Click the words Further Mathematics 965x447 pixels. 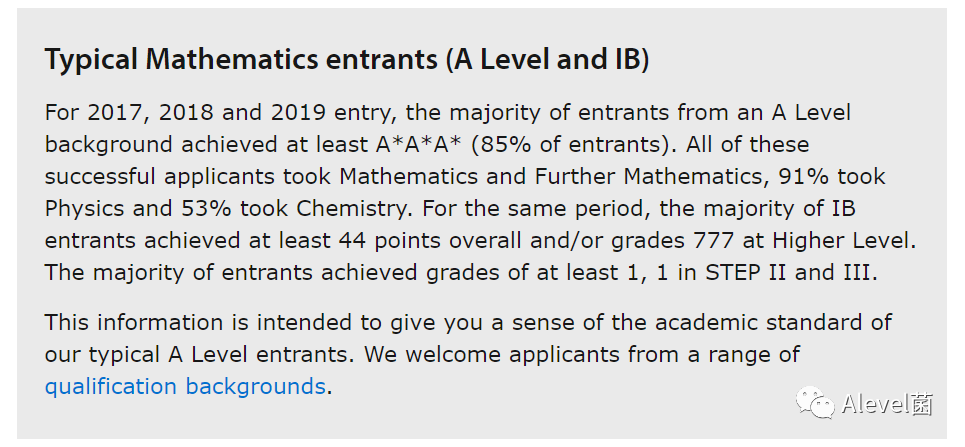click(x=649, y=176)
